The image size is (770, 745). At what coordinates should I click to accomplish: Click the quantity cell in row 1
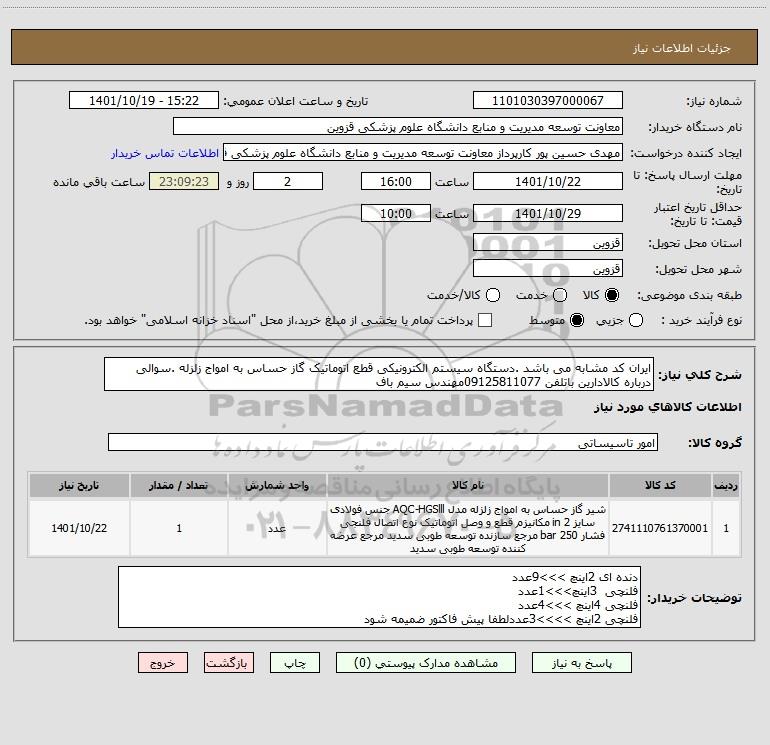coord(179,528)
